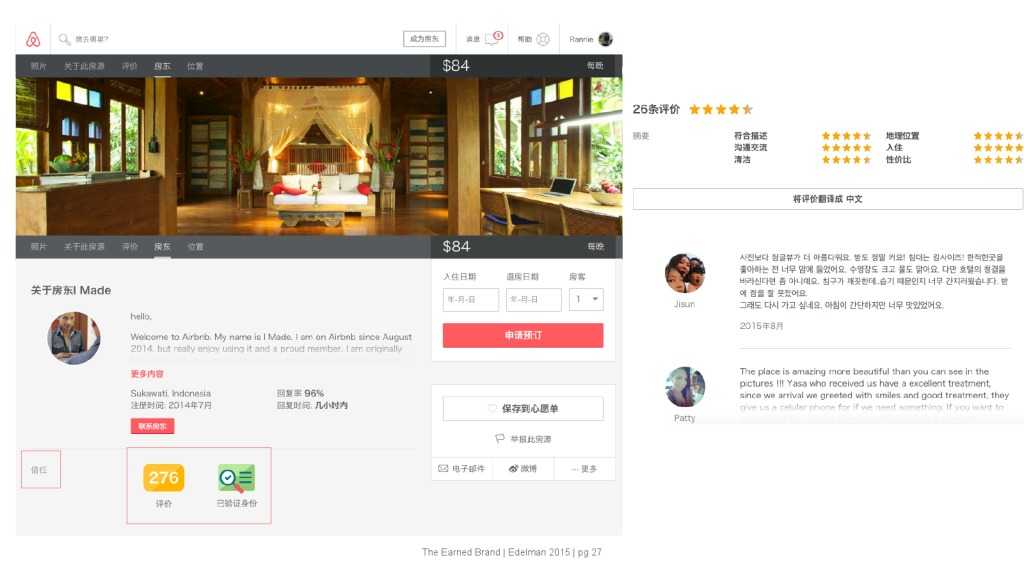1024x576 pixels.
Task: Open the guests count dropdown
Action: pos(586,299)
